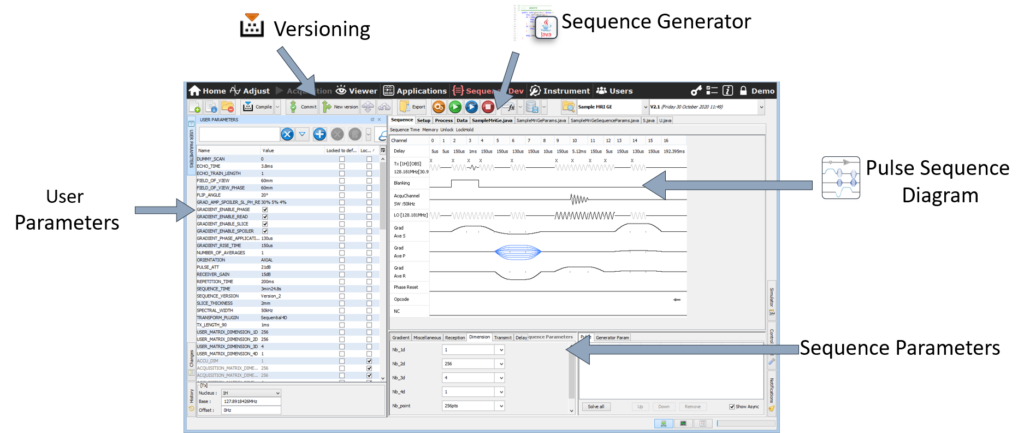
Task: Toggle the Show Async checkbox
Action: click(732, 406)
